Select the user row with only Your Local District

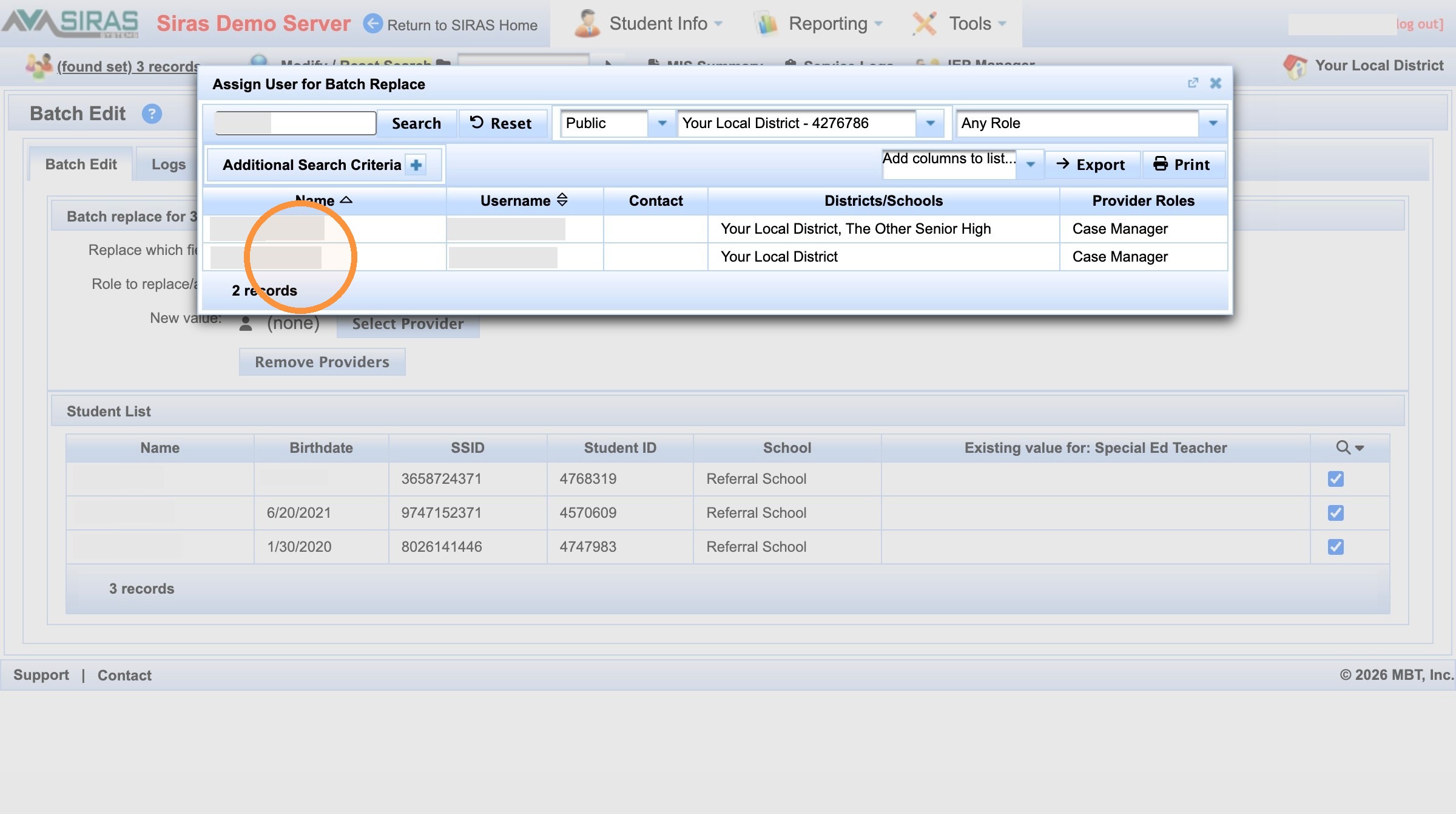(x=715, y=257)
